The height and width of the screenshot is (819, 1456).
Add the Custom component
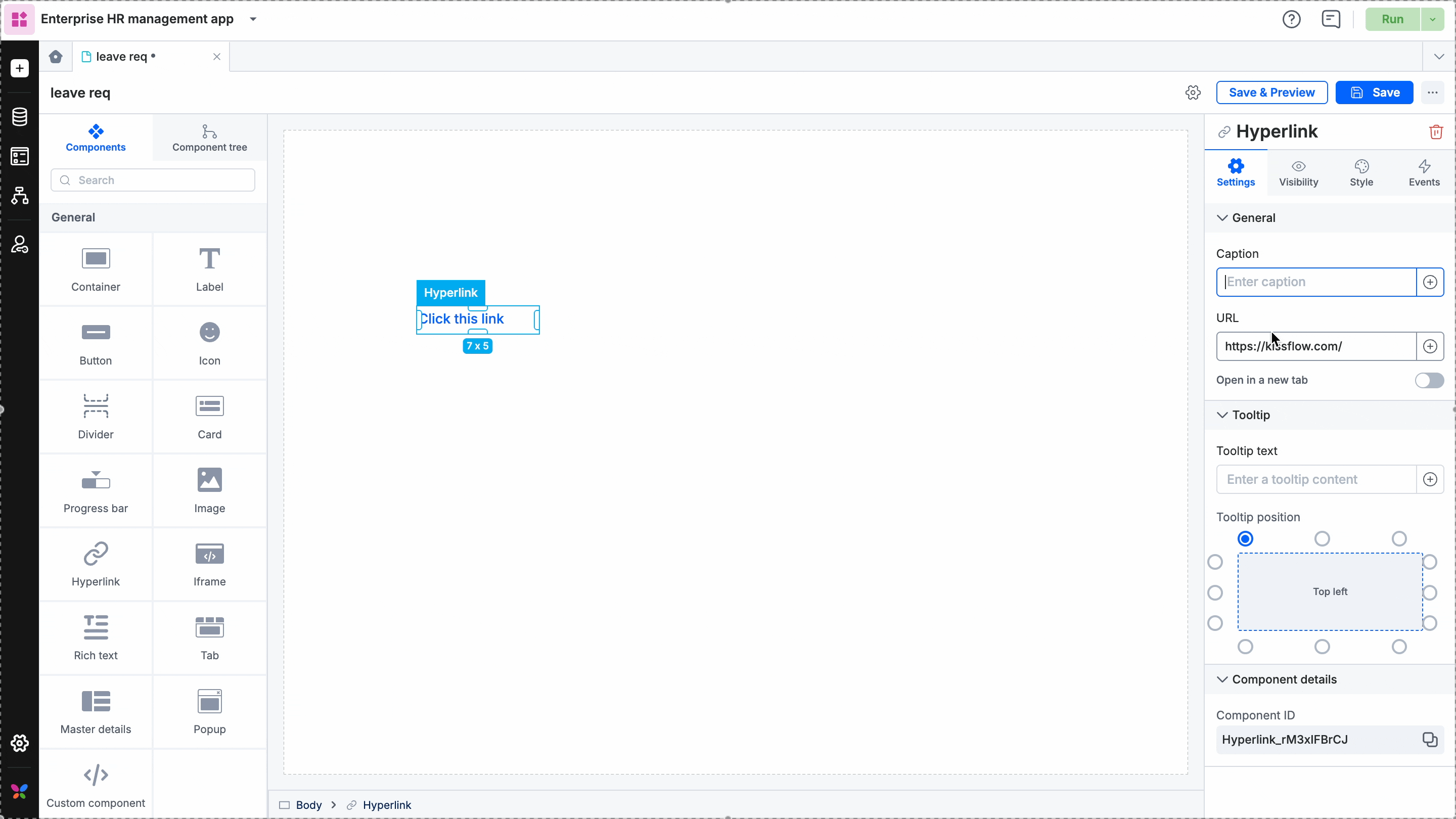pyautogui.click(x=96, y=786)
